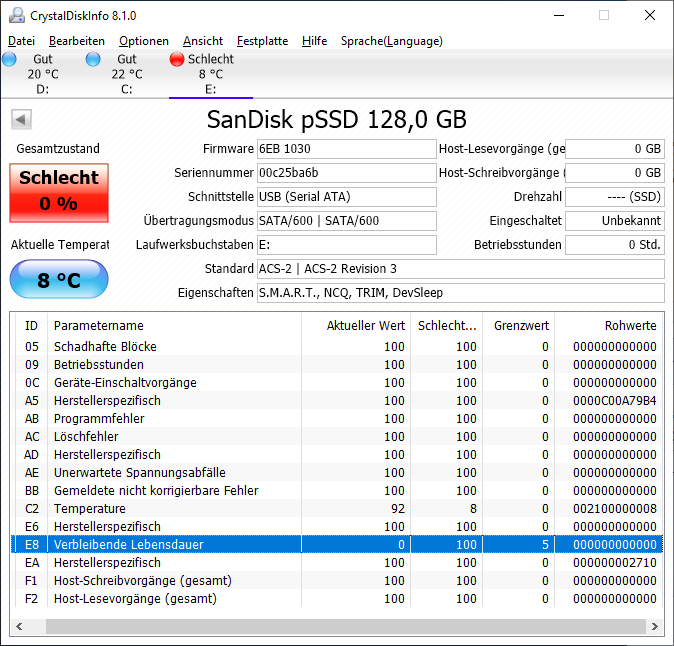Minimize the CrystalDiskInfo window
Image resolution: width=674 pixels, height=646 pixels.
[x=559, y=15]
